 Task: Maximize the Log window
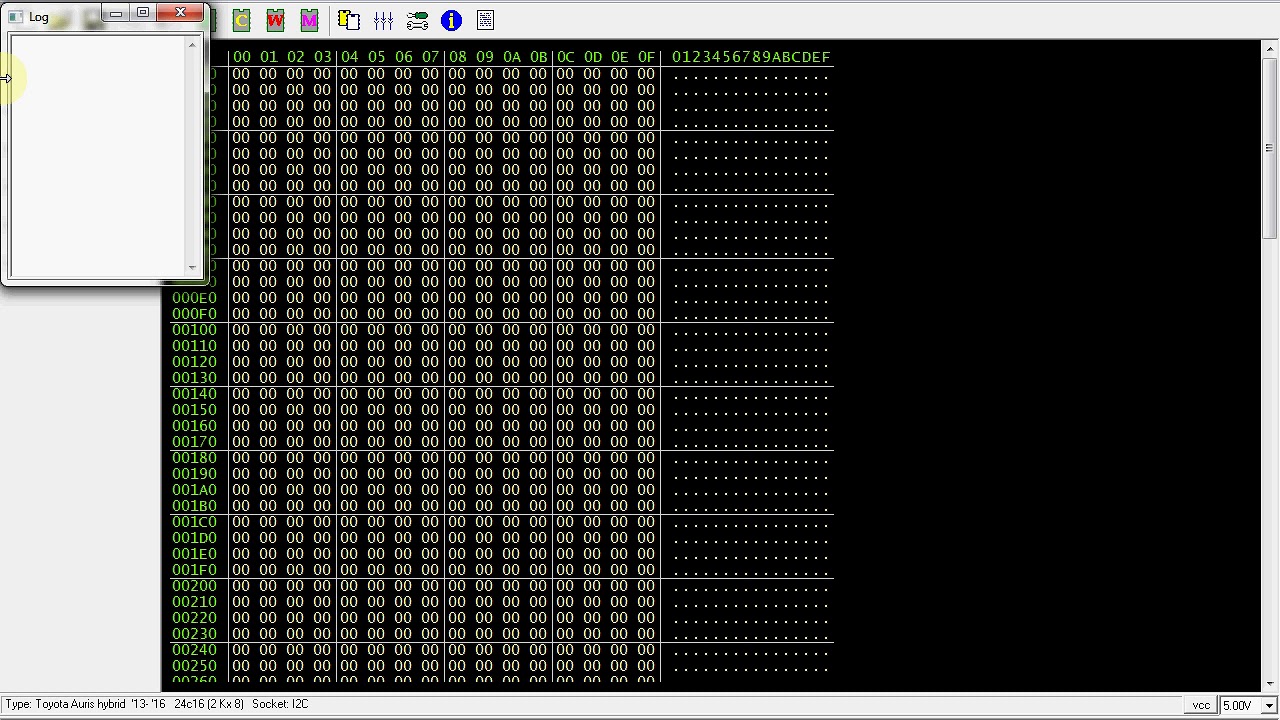point(143,13)
